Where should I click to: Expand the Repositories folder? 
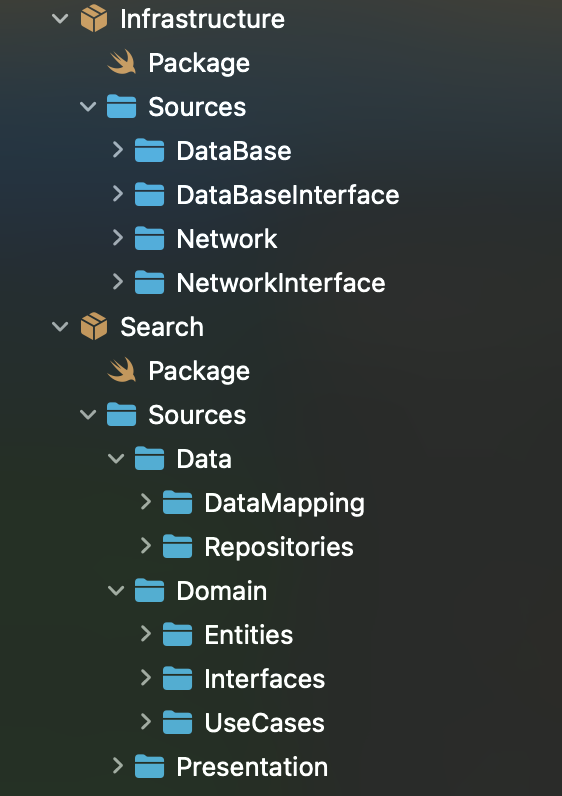(x=146, y=546)
